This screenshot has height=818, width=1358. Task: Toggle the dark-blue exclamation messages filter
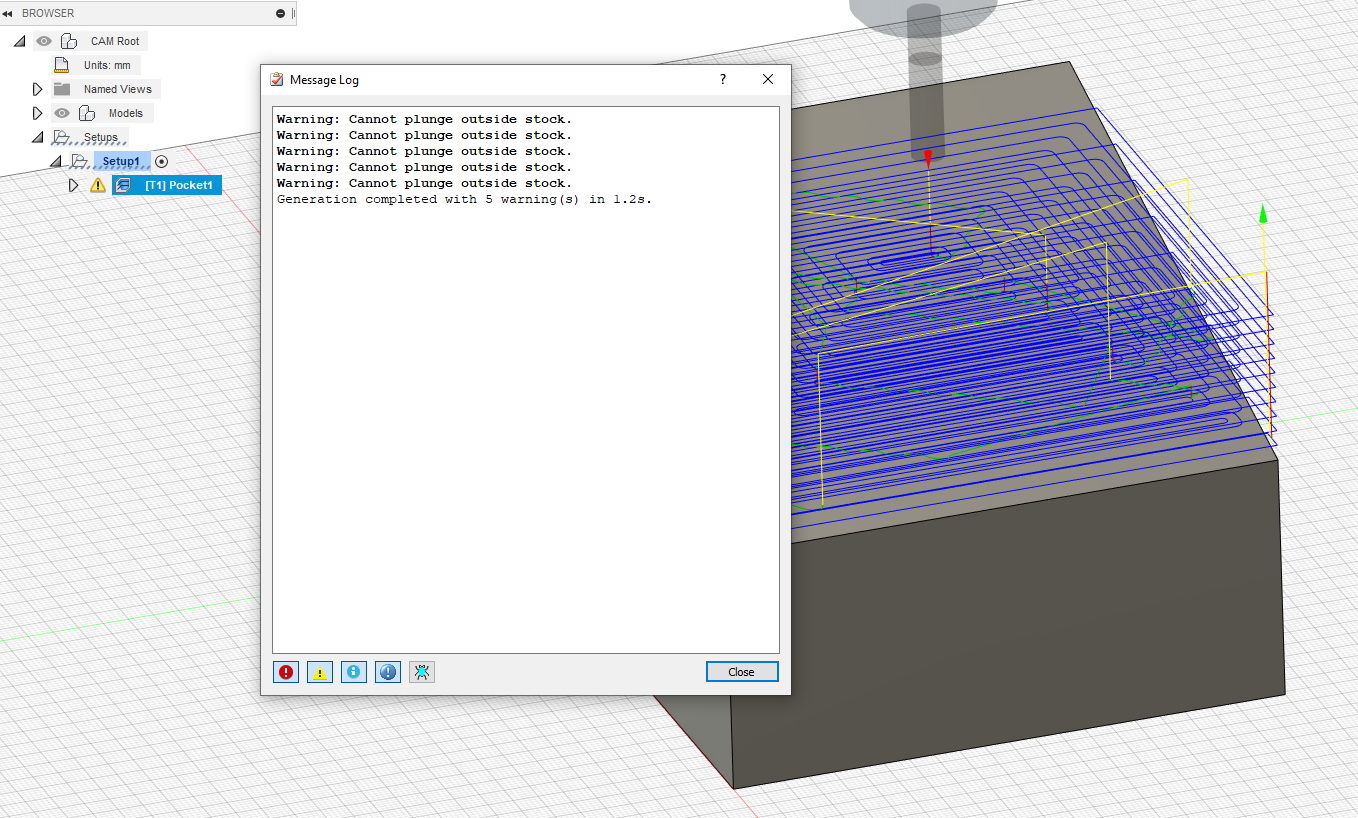click(388, 672)
